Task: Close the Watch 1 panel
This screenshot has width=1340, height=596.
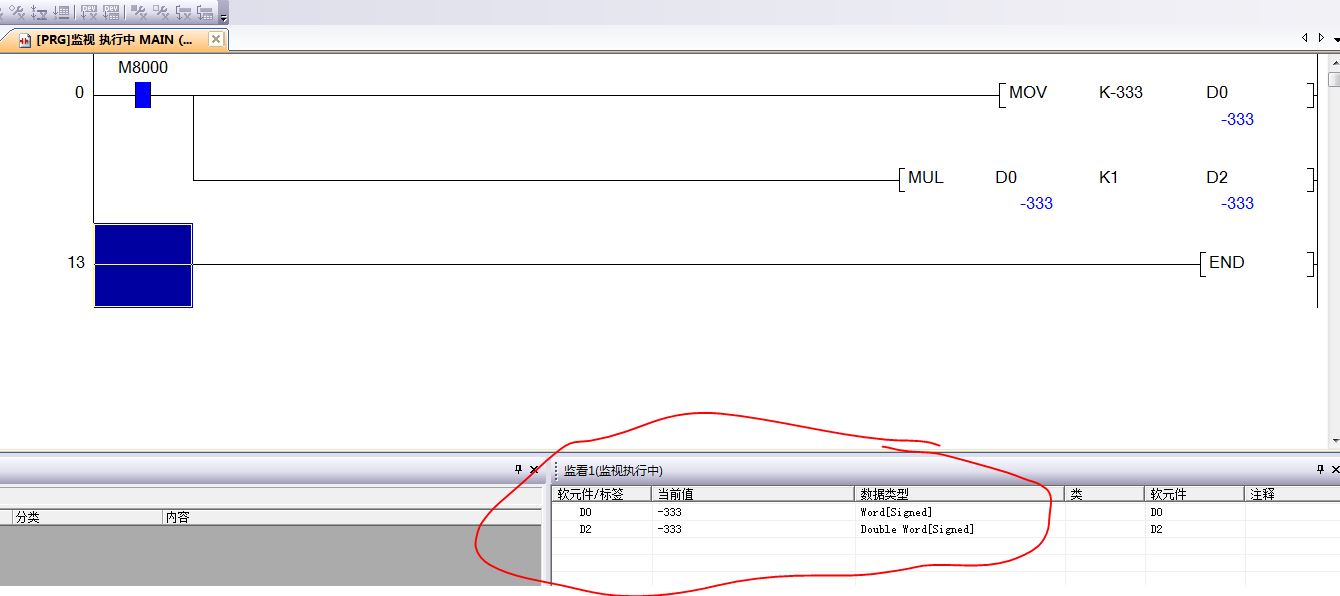Action: click(1334, 469)
